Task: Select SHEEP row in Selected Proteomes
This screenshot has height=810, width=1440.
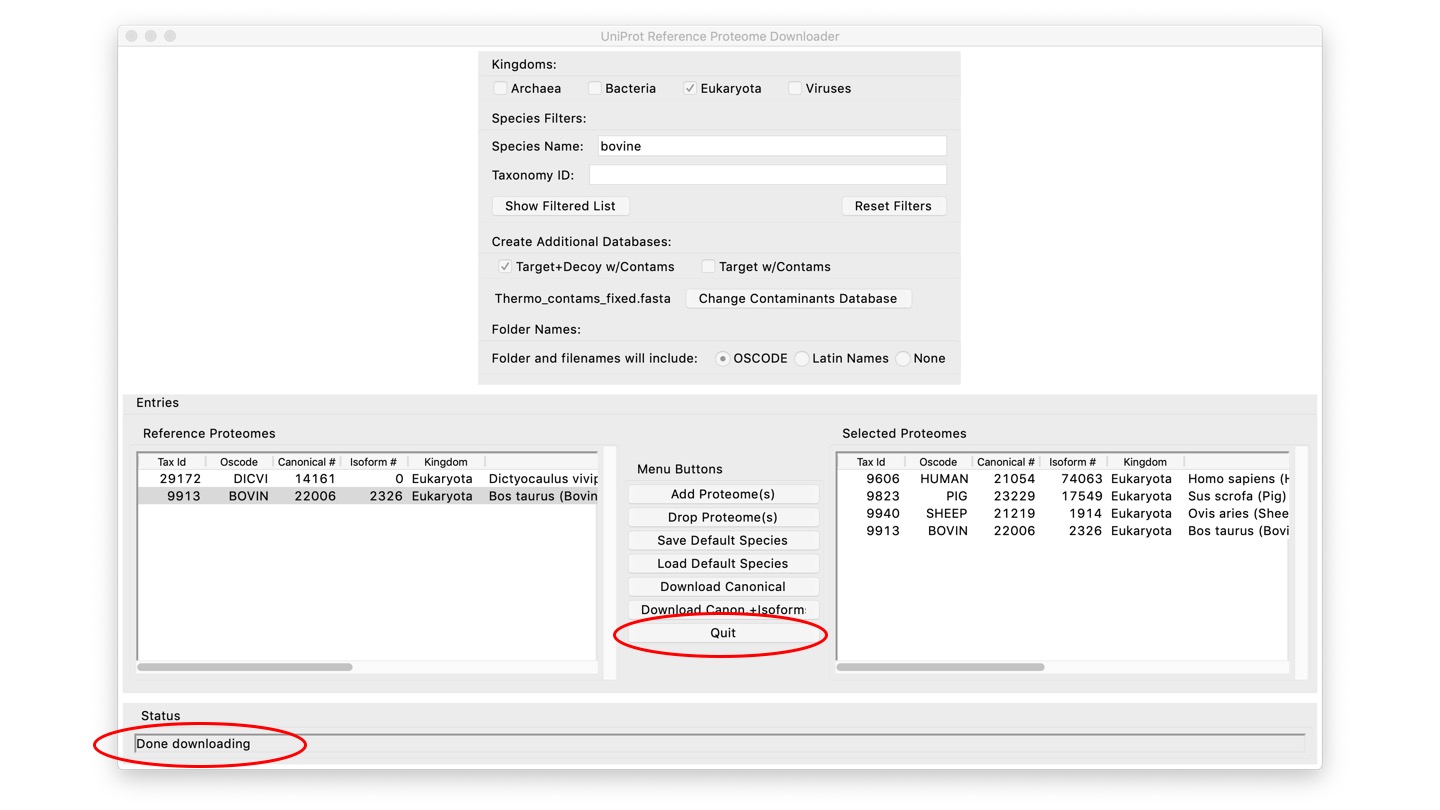Action: click(1062, 513)
